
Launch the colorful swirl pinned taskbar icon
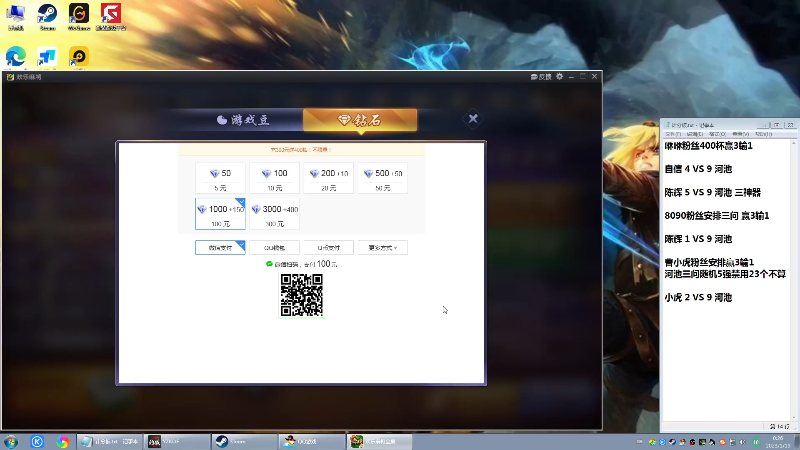[x=62, y=441]
